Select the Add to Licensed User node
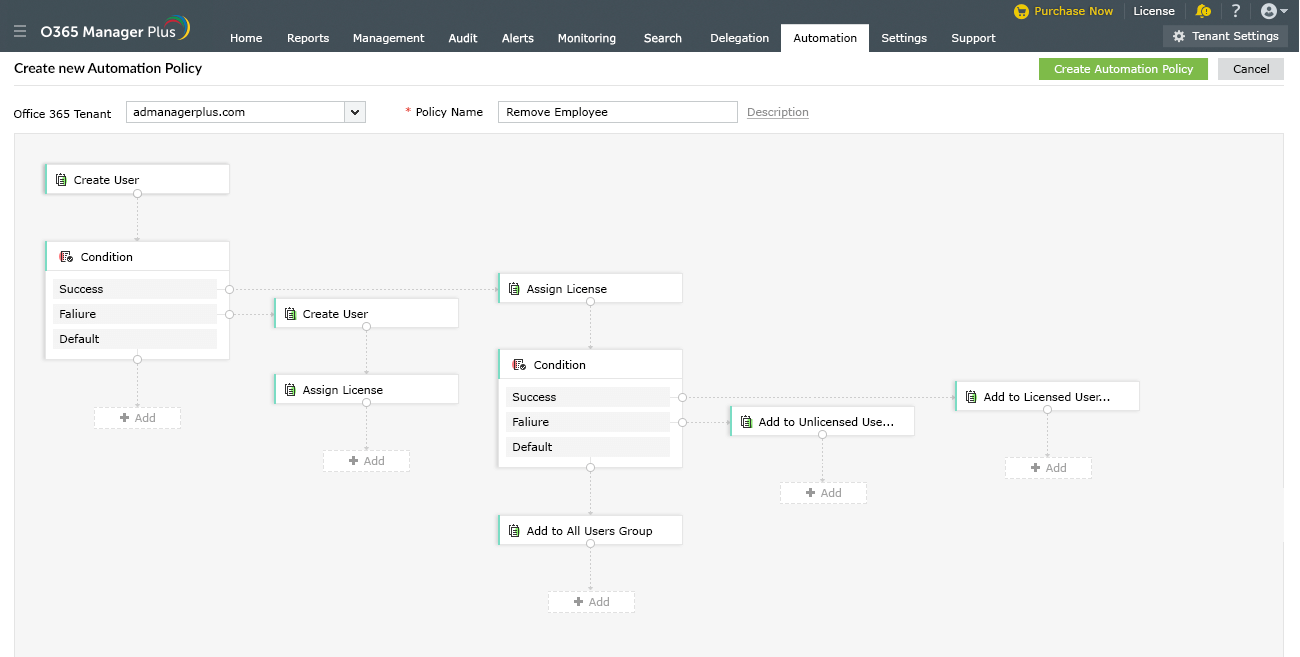1300x657 pixels. click(1047, 397)
